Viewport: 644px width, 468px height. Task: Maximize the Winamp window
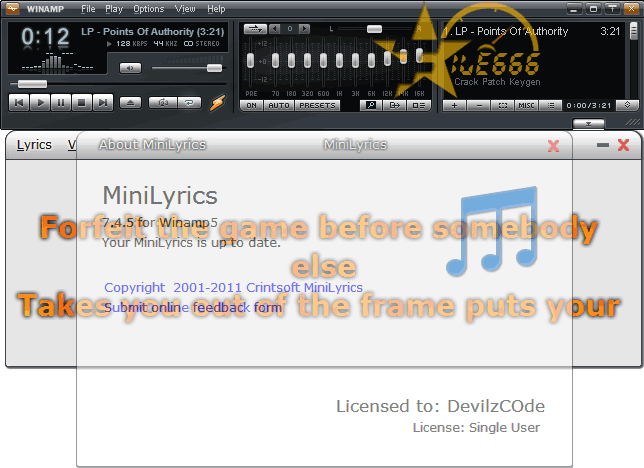593,9
